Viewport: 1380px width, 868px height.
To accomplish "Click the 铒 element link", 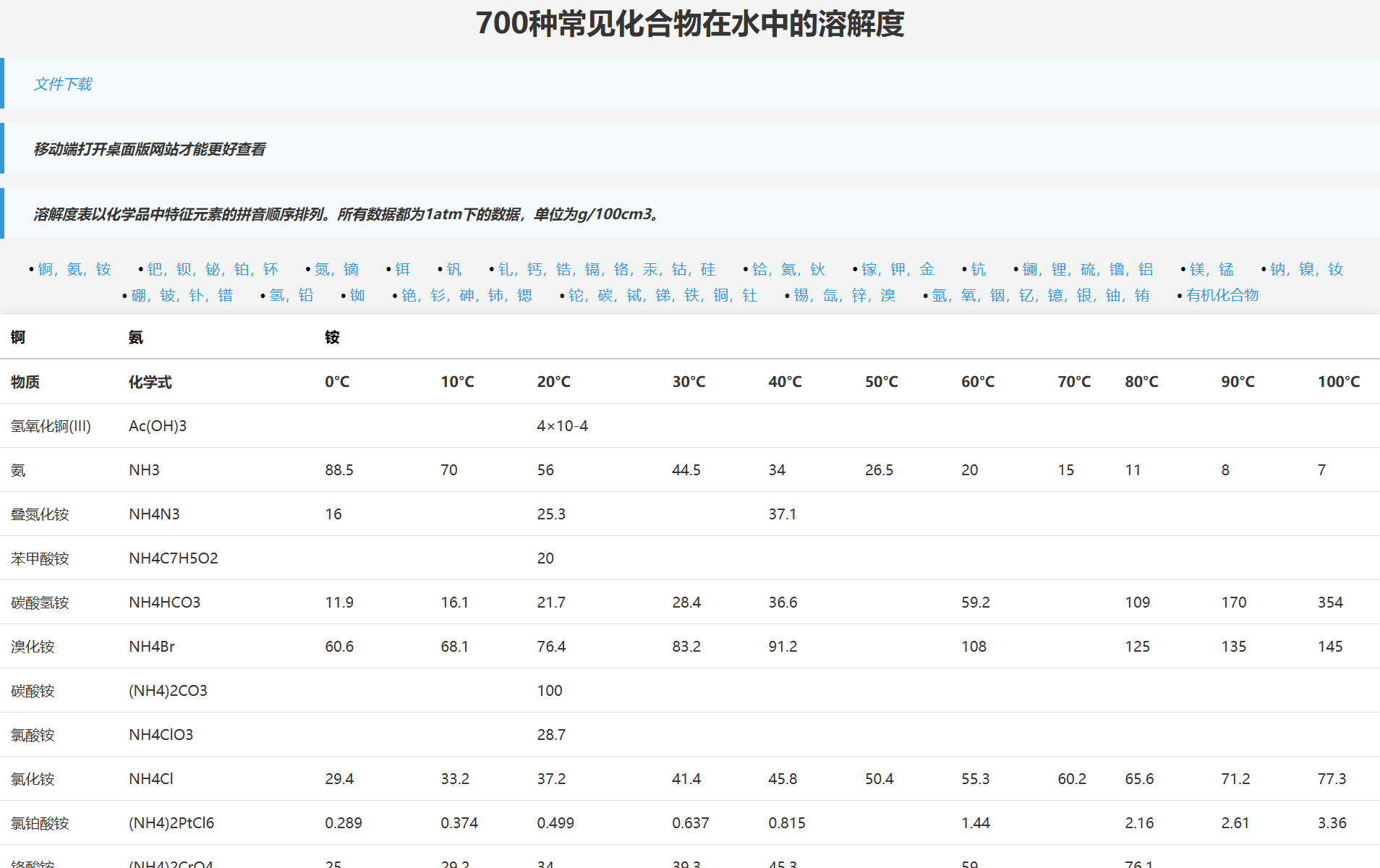I will [x=402, y=268].
